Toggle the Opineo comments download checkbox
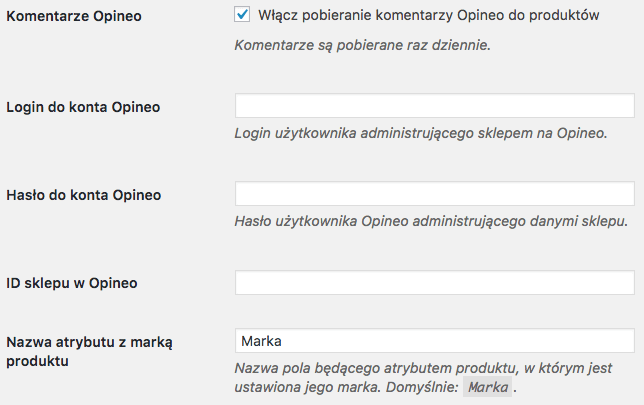 click(x=241, y=15)
